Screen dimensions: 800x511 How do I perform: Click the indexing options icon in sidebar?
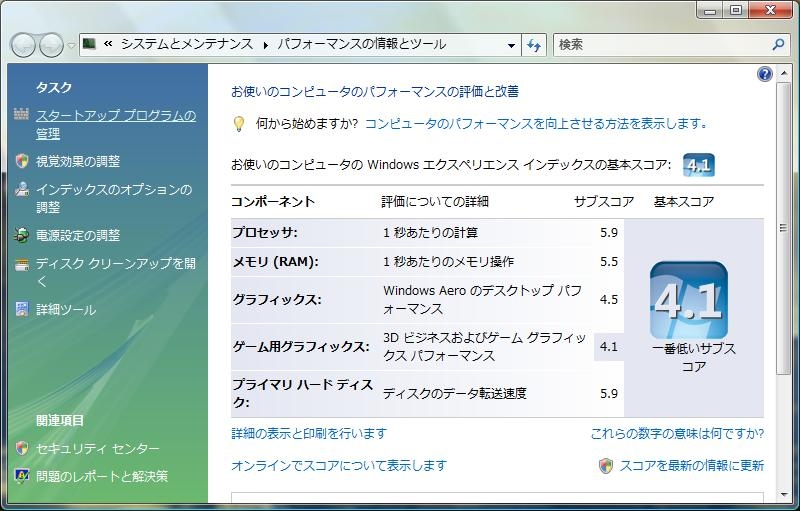coord(21,189)
